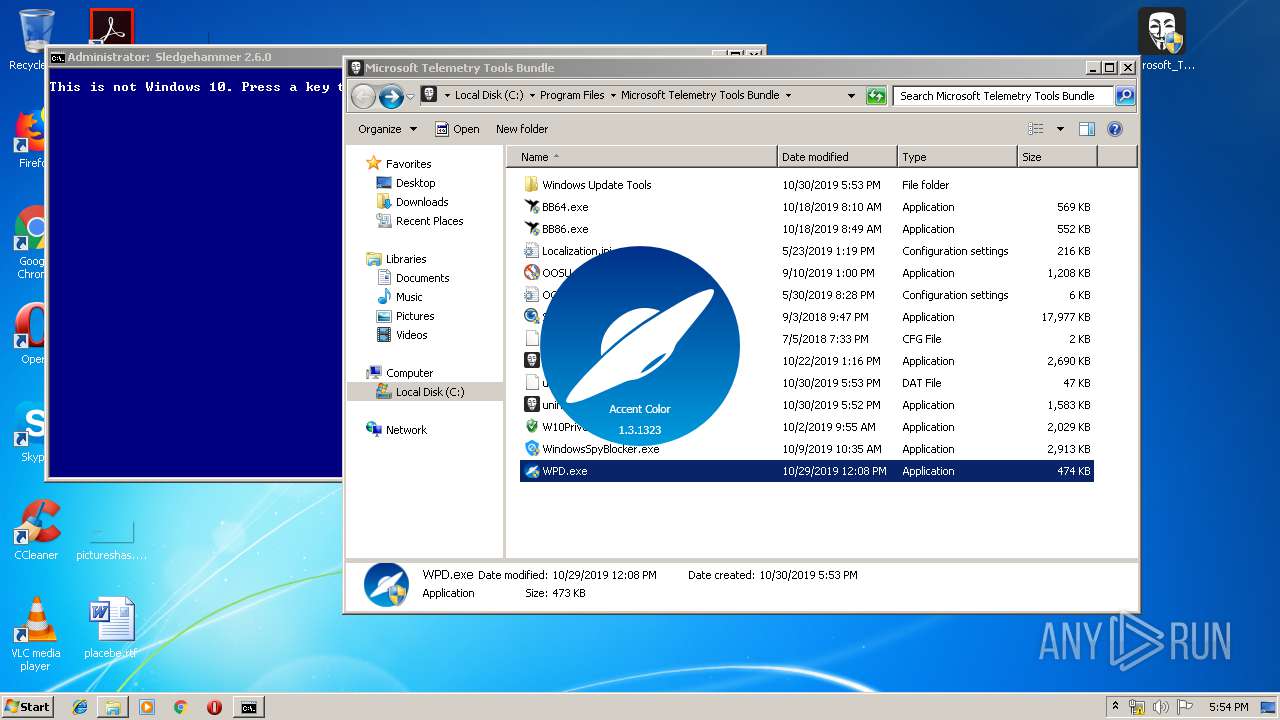Select Downloads in navigation pane
1280x720 pixels.
tap(412, 202)
